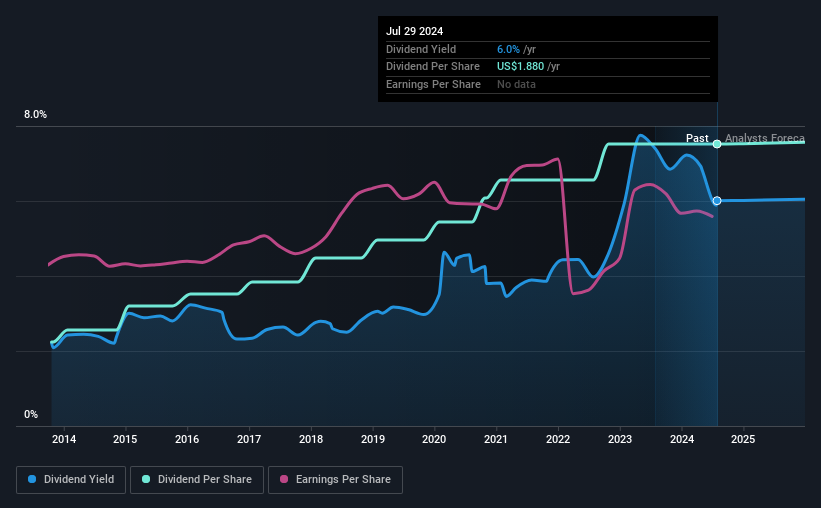Click the US$1.880 dividend per share value

(520, 67)
